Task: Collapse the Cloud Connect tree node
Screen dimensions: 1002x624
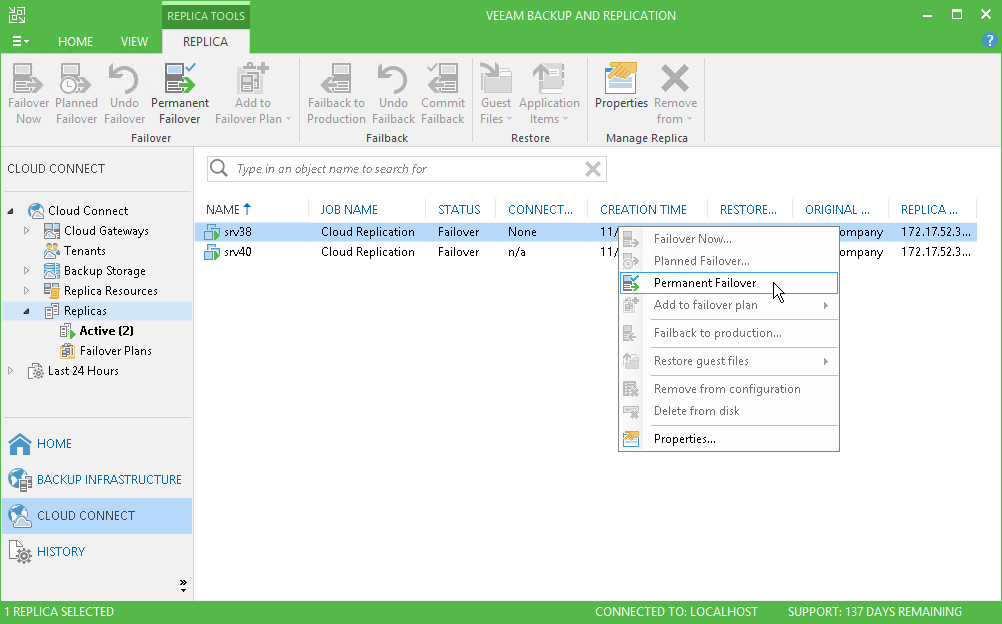Action: [x=11, y=211]
